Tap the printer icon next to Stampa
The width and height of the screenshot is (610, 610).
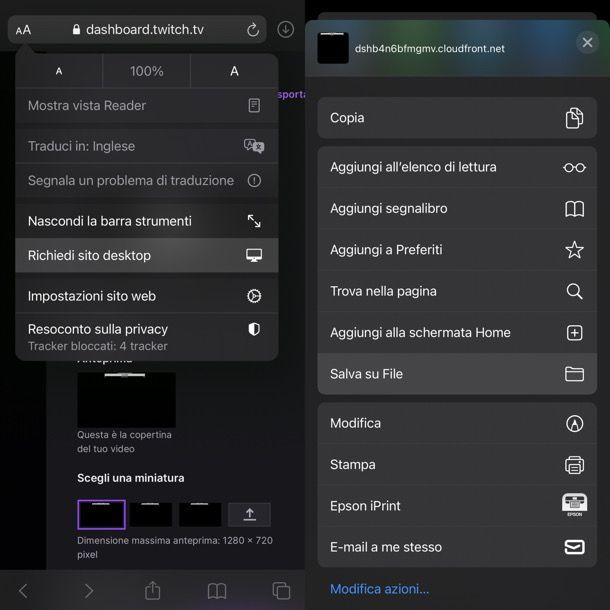[x=575, y=465]
